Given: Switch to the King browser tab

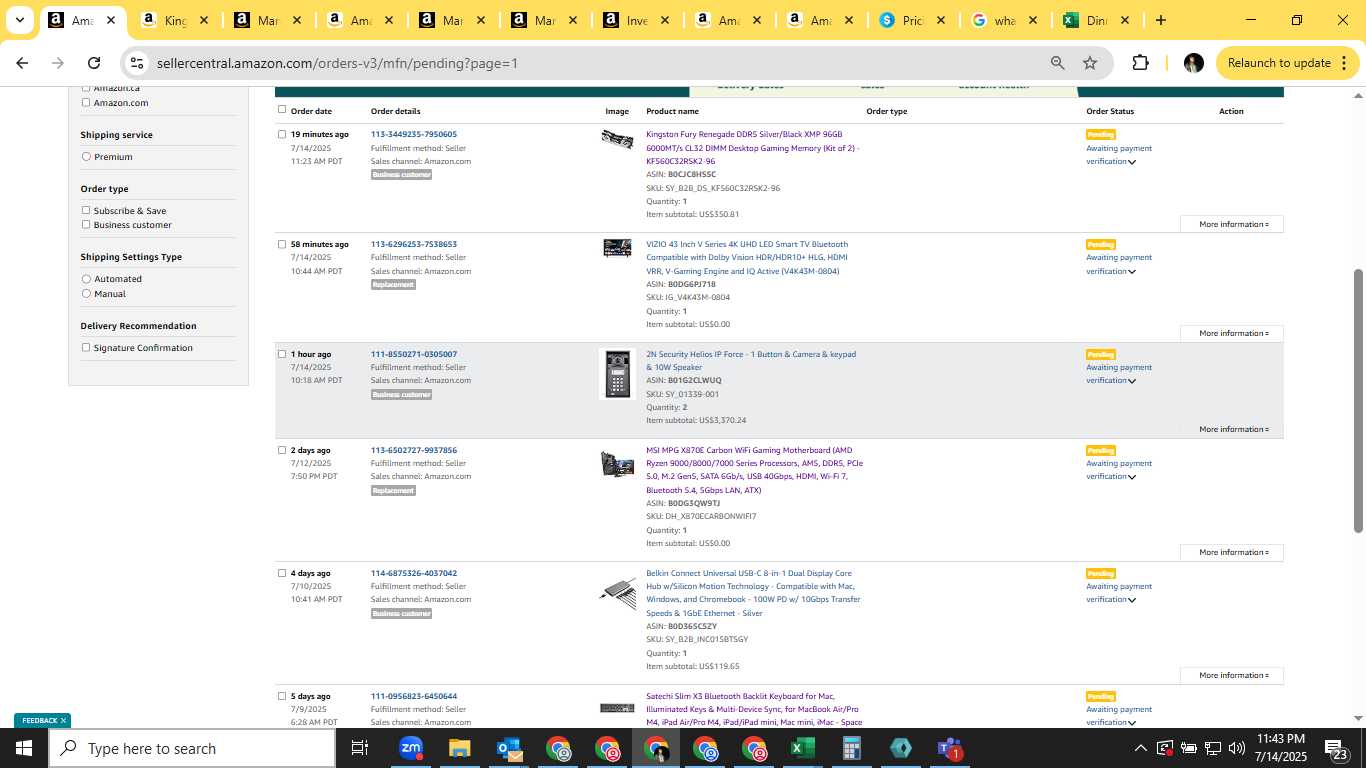Looking at the screenshot, I should (x=176, y=20).
